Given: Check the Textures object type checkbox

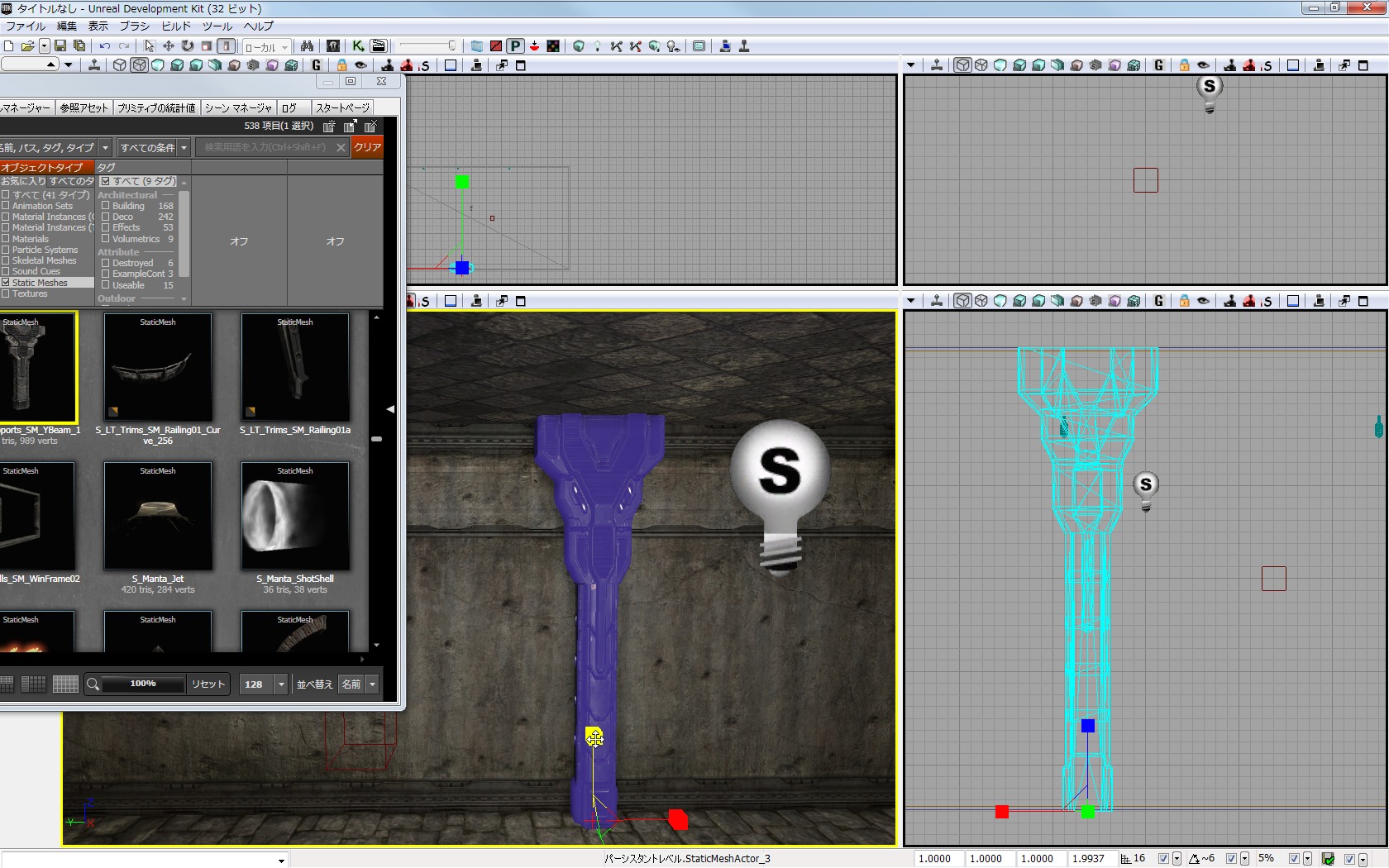Looking at the screenshot, I should (x=6, y=293).
